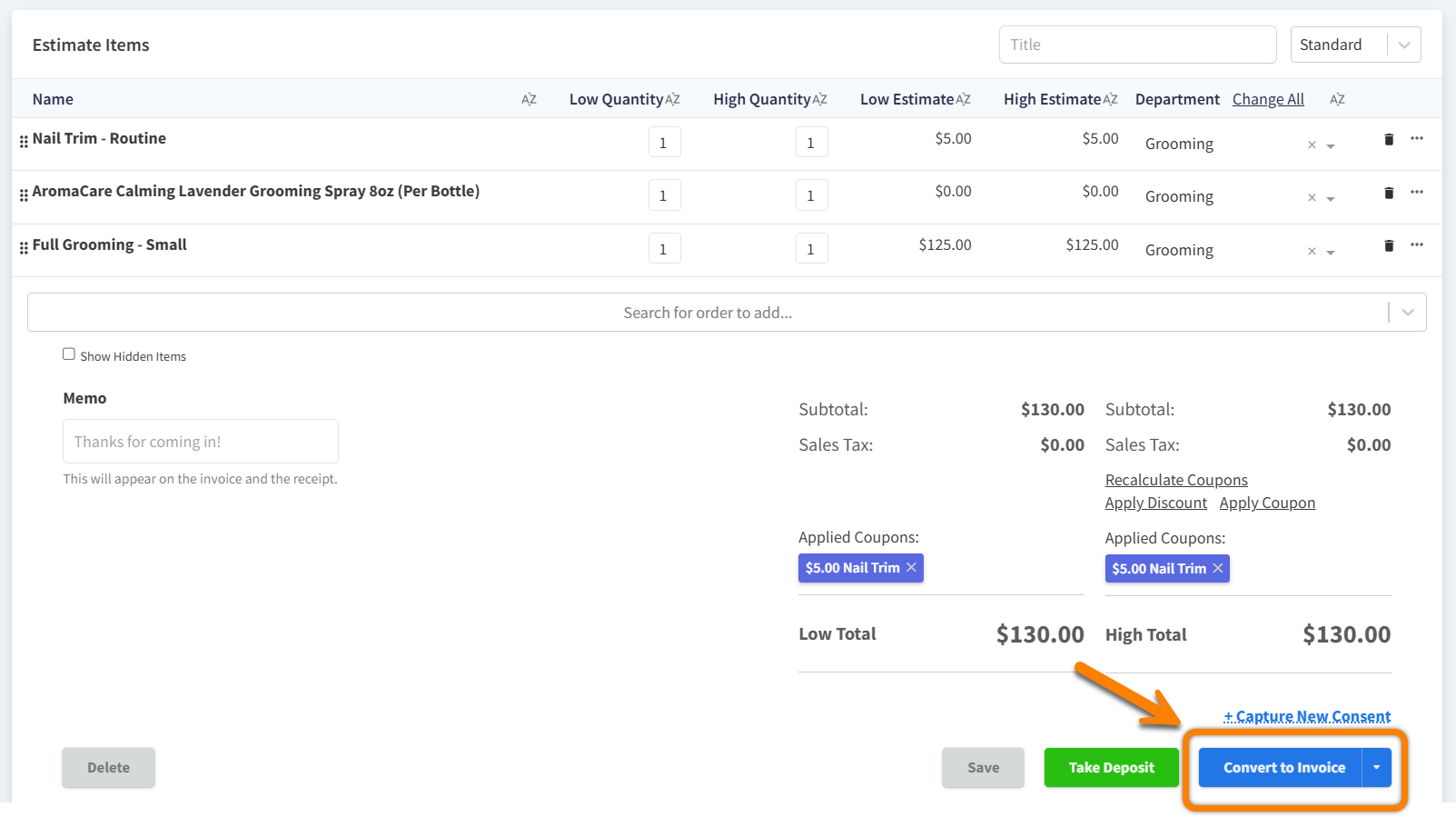Grab the drag handle for Full Grooming - Small
This screenshot has width=1456, height=817.
(x=24, y=248)
